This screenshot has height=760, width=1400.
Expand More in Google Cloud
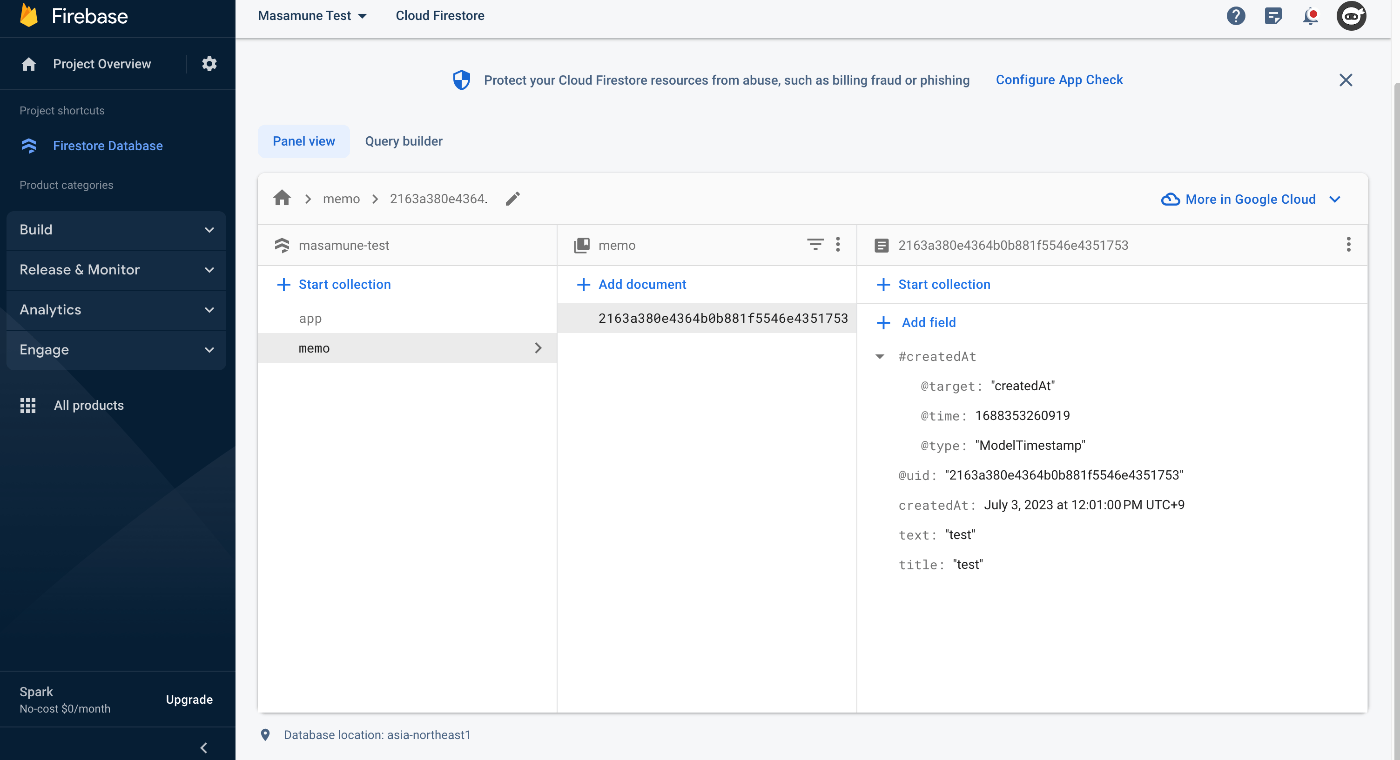click(x=1251, y=199)
